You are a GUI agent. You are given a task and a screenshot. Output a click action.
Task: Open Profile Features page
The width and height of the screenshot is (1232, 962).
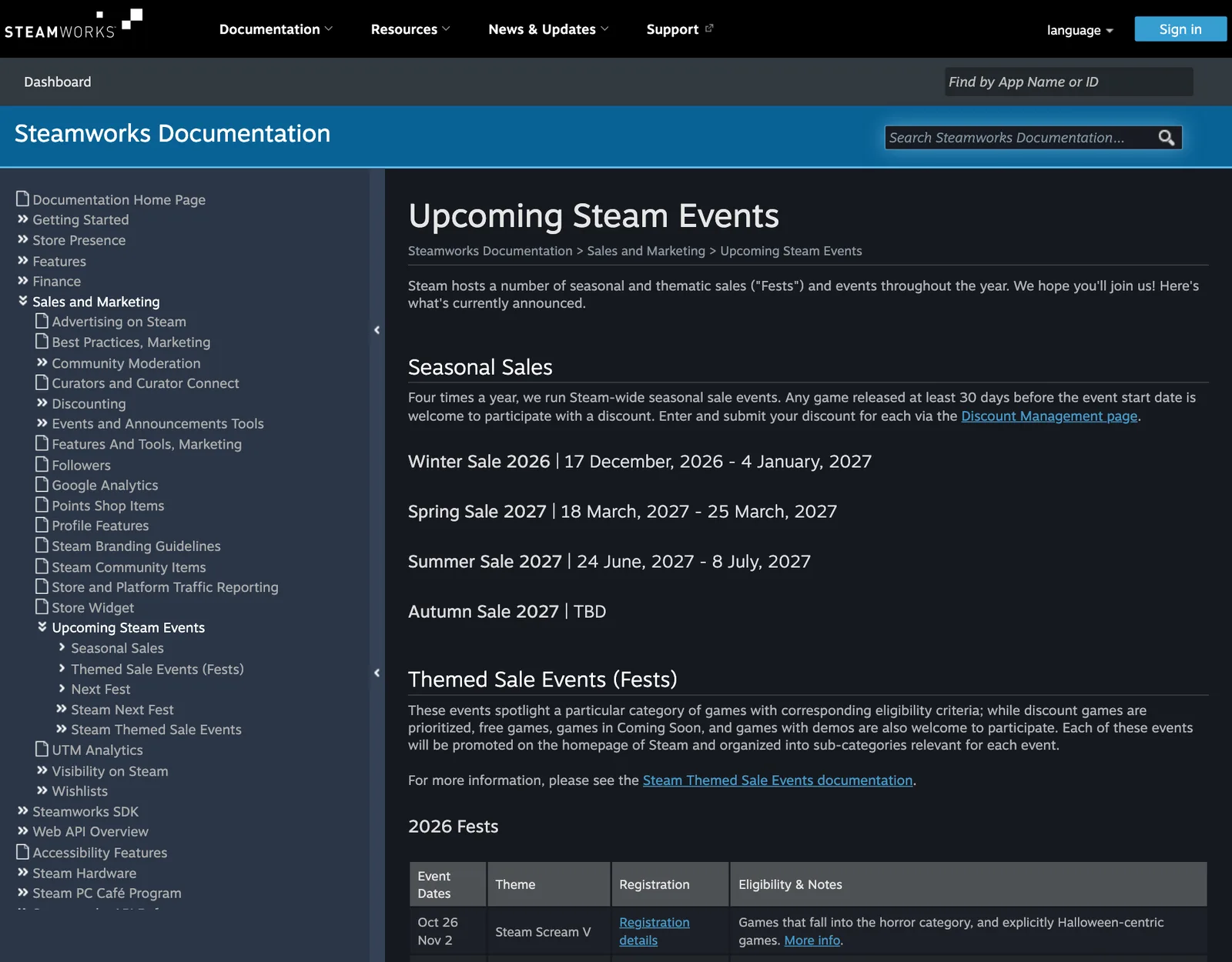point(92,526)
